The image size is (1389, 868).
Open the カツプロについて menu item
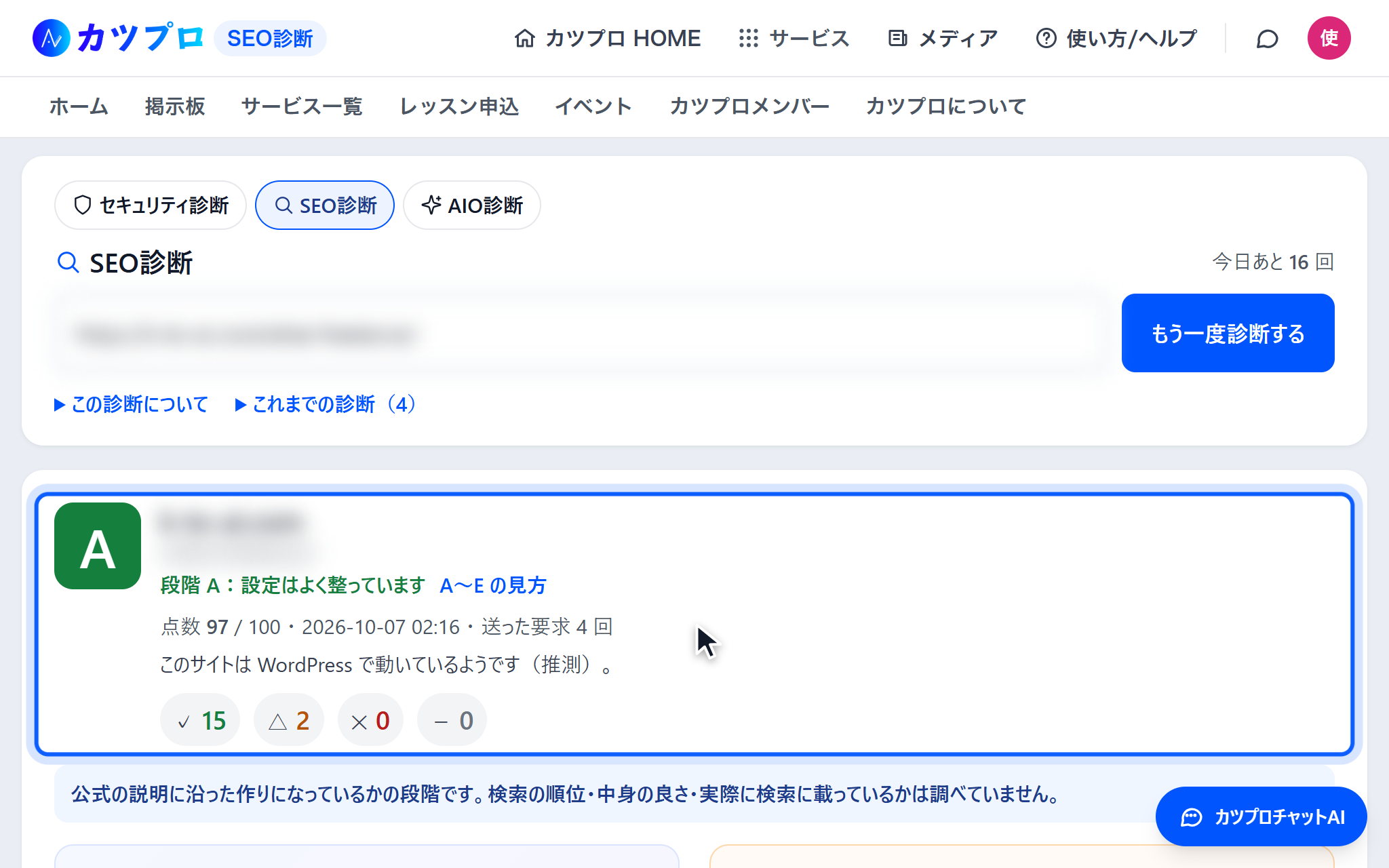point(946,106)
